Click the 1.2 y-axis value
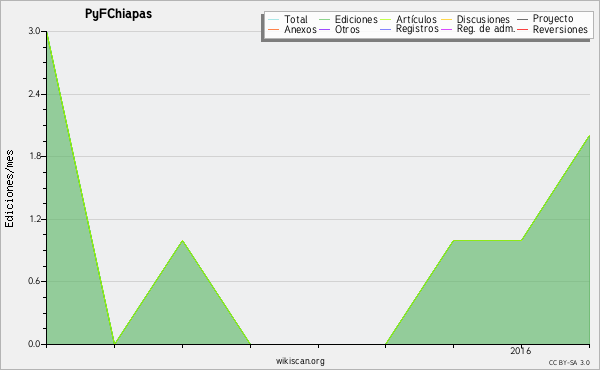Image resolution: width=600 pixels, height=370 pixels. tap(34, 219)
